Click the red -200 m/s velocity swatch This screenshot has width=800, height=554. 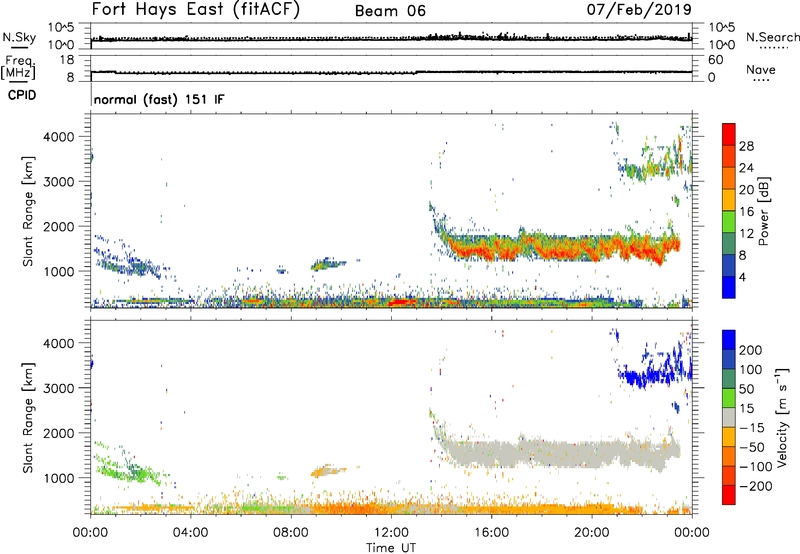coord(729,495)
